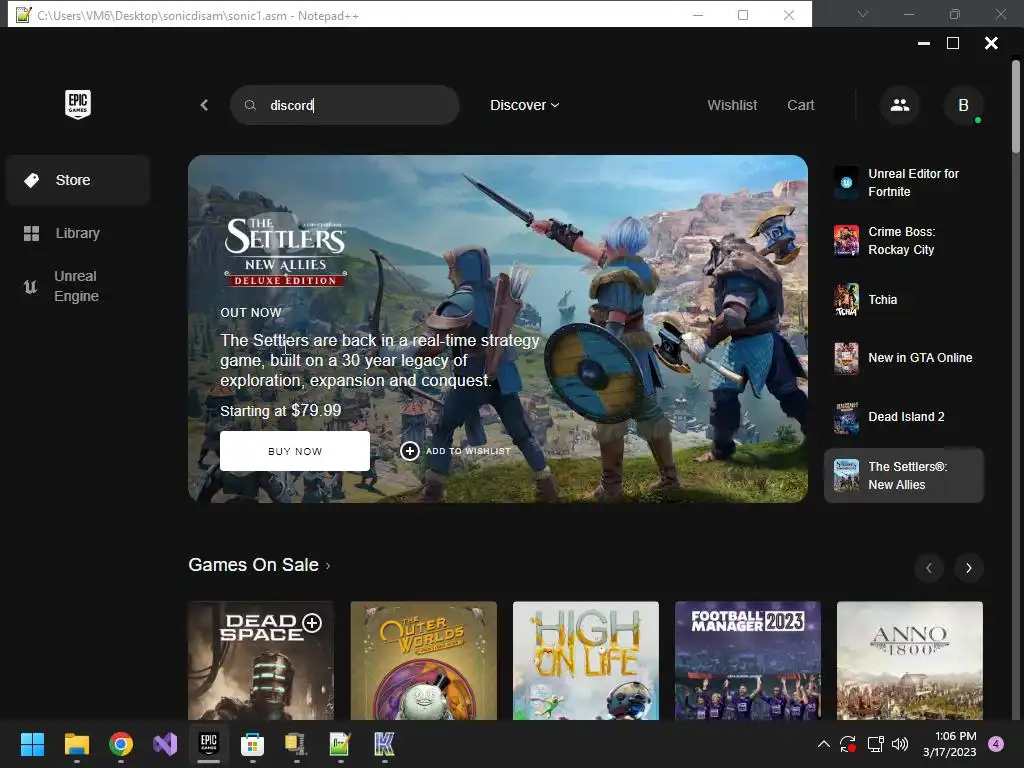Open The Outer Worlds game tile
1024x768 pixels.
coord(423,661)
